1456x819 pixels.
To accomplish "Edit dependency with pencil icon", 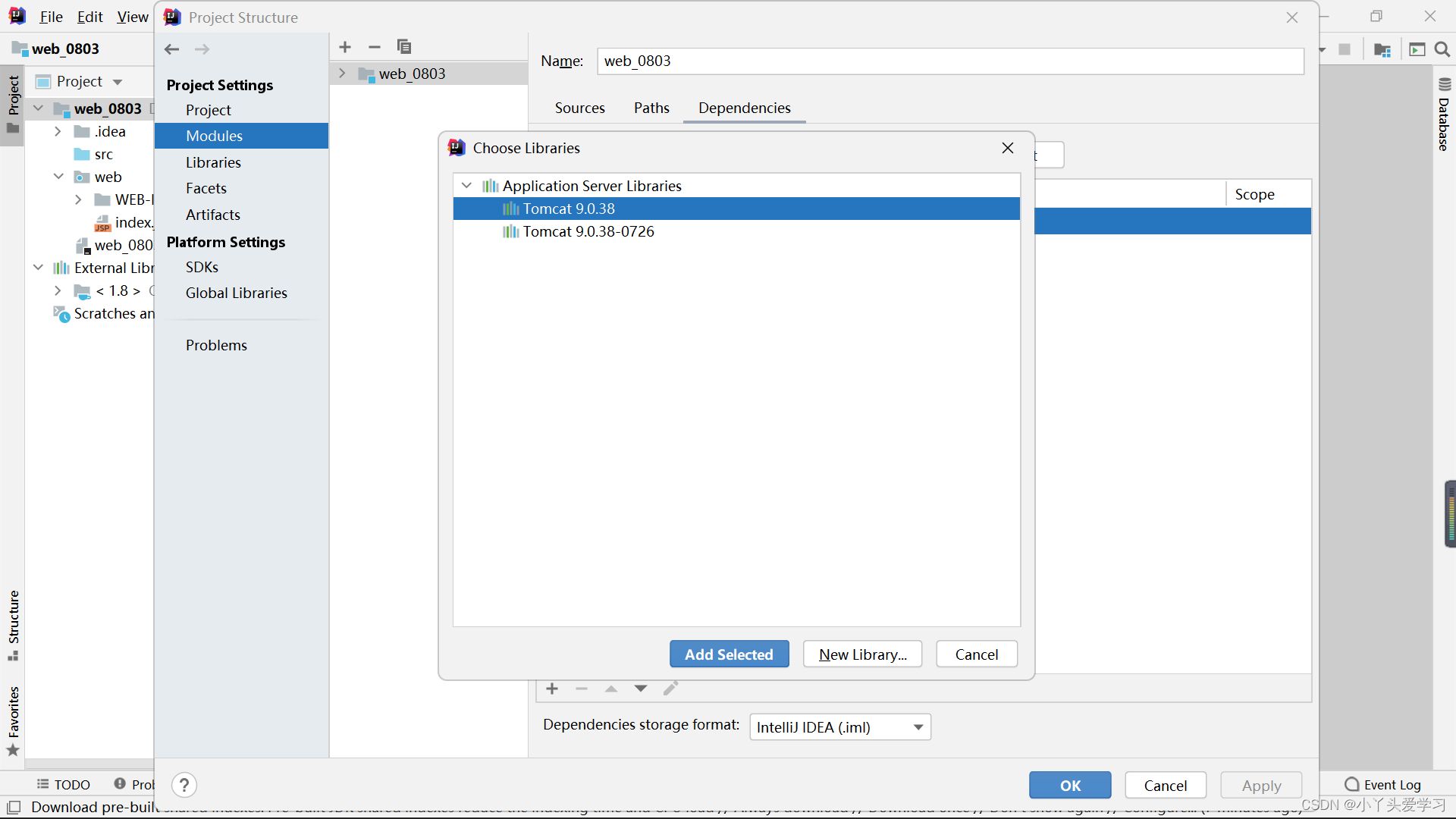I will tap(670, 689).
